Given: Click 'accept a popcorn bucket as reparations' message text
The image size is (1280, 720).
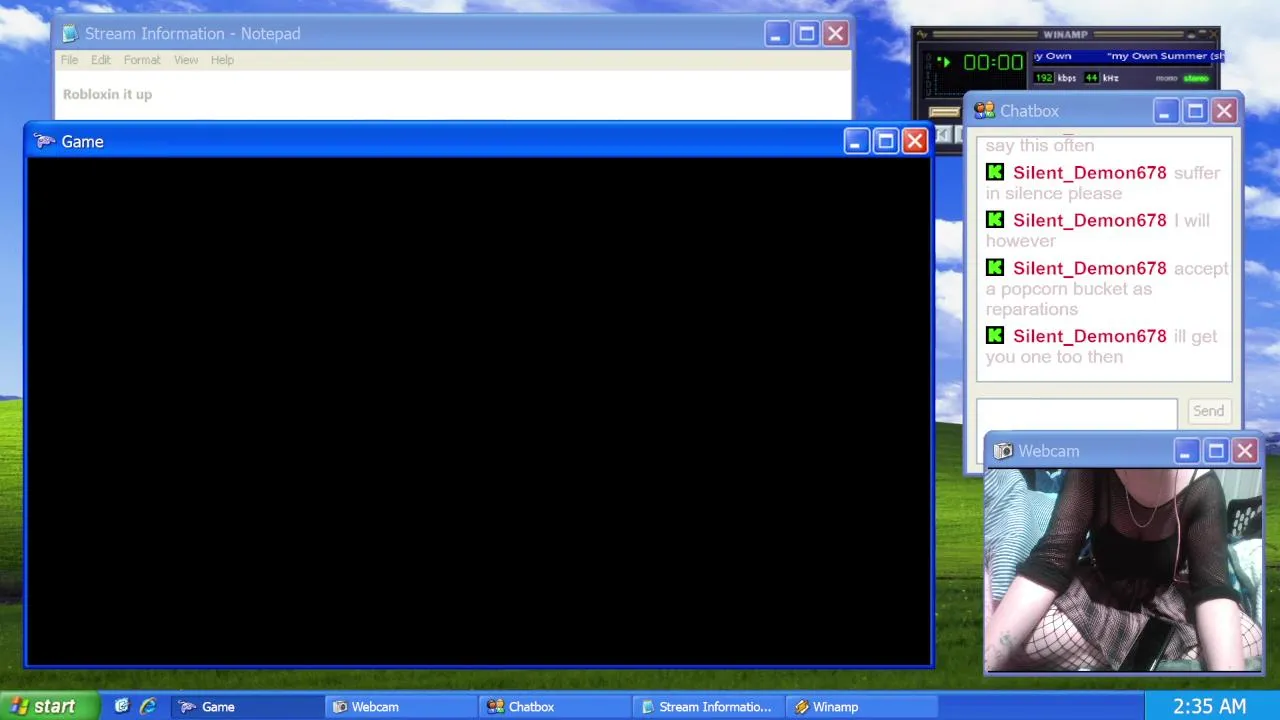Looking at the screenshot, I should (x=1106, y=289).
